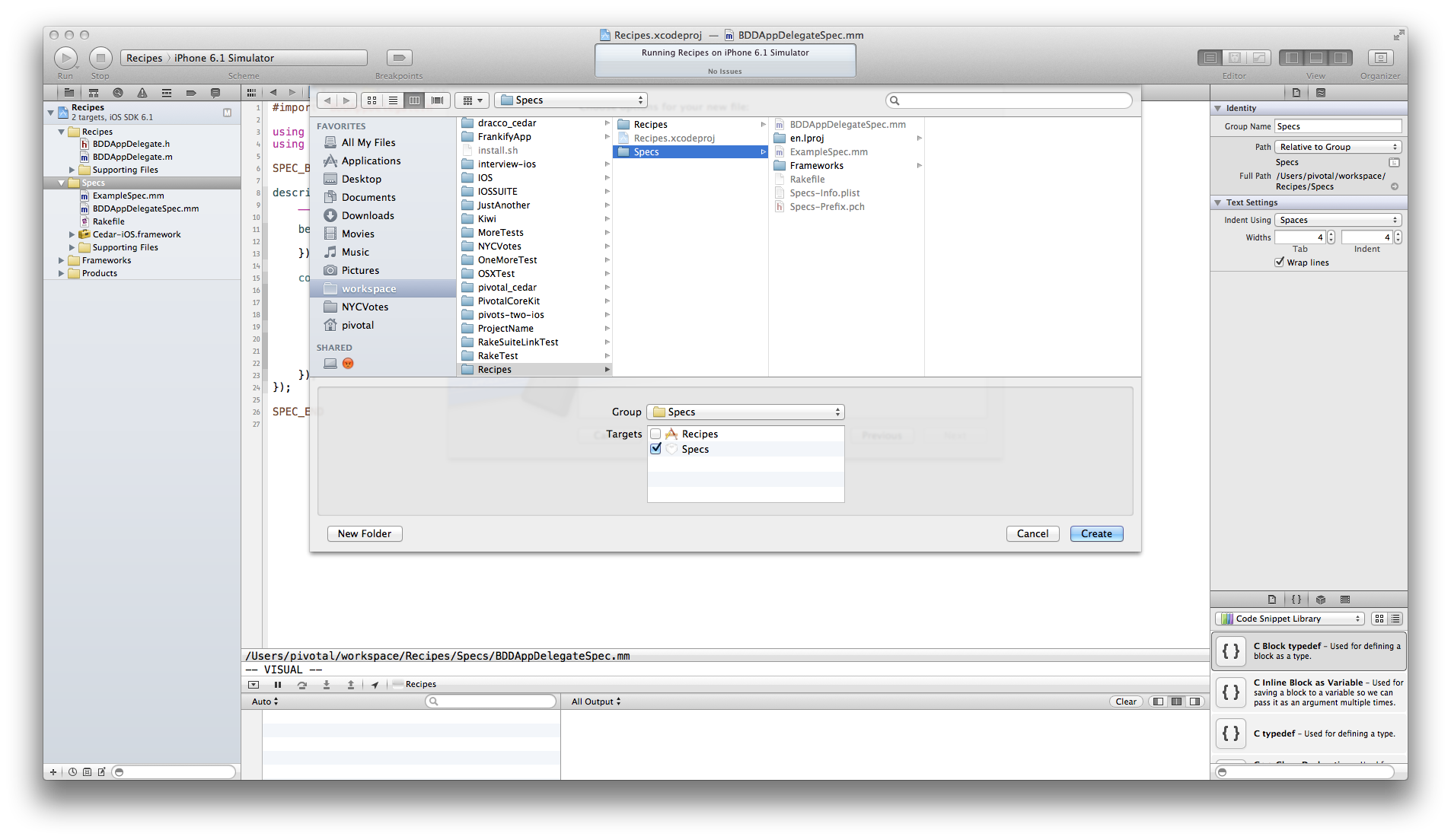Open the Debug navigator icon

pos(167,93)
